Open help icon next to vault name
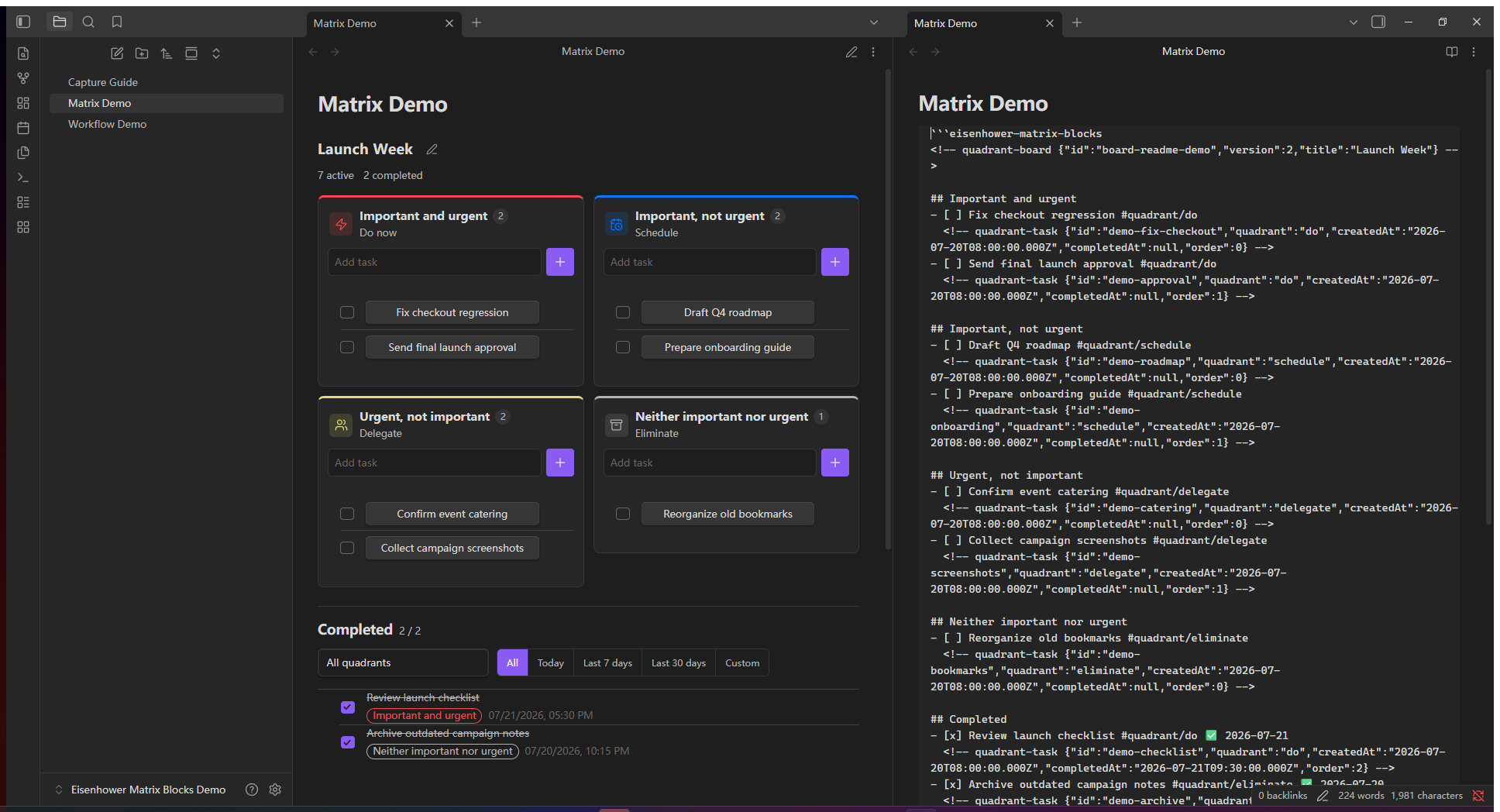Image resolution: width=1500 pixels, height=812 pixels. pyautogui.click(x=252, y=790)
